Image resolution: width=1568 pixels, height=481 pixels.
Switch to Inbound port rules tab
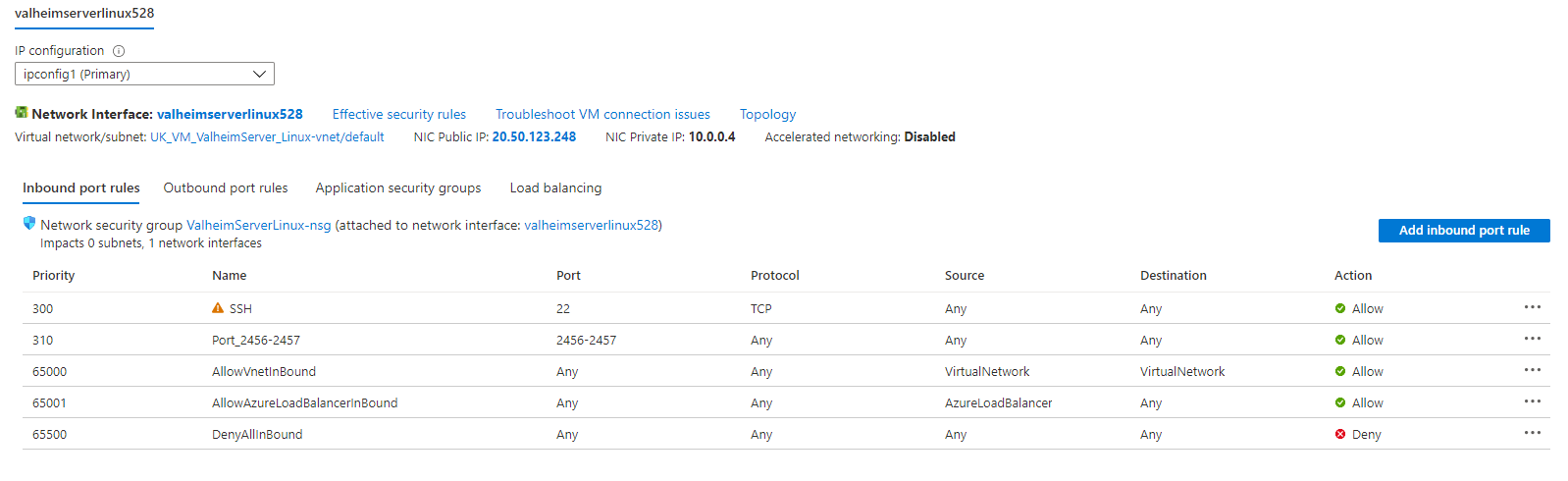[x=81, y=187]
